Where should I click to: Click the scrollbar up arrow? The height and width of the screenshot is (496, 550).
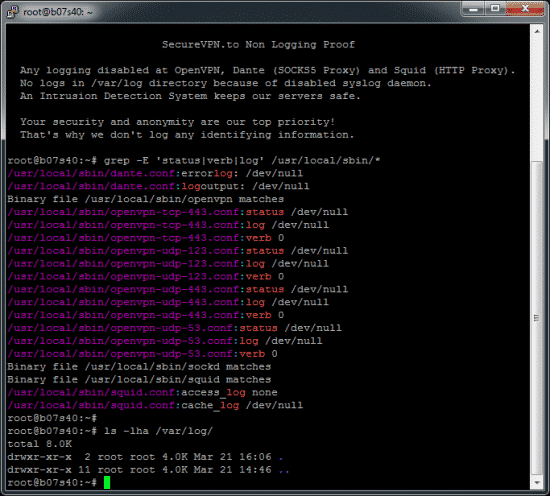point(537,31)
